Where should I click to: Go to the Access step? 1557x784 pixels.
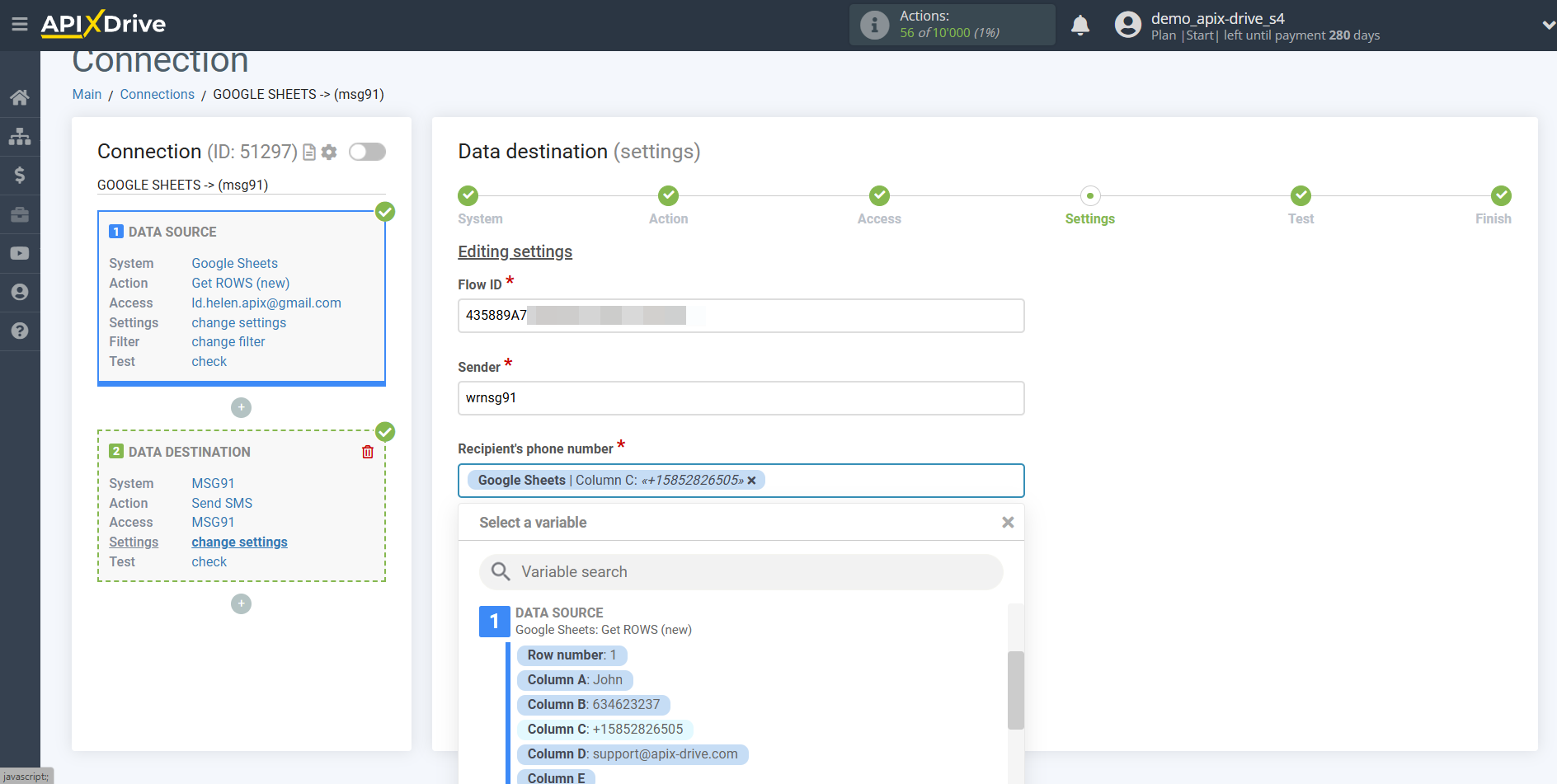(x=879, y=195)
